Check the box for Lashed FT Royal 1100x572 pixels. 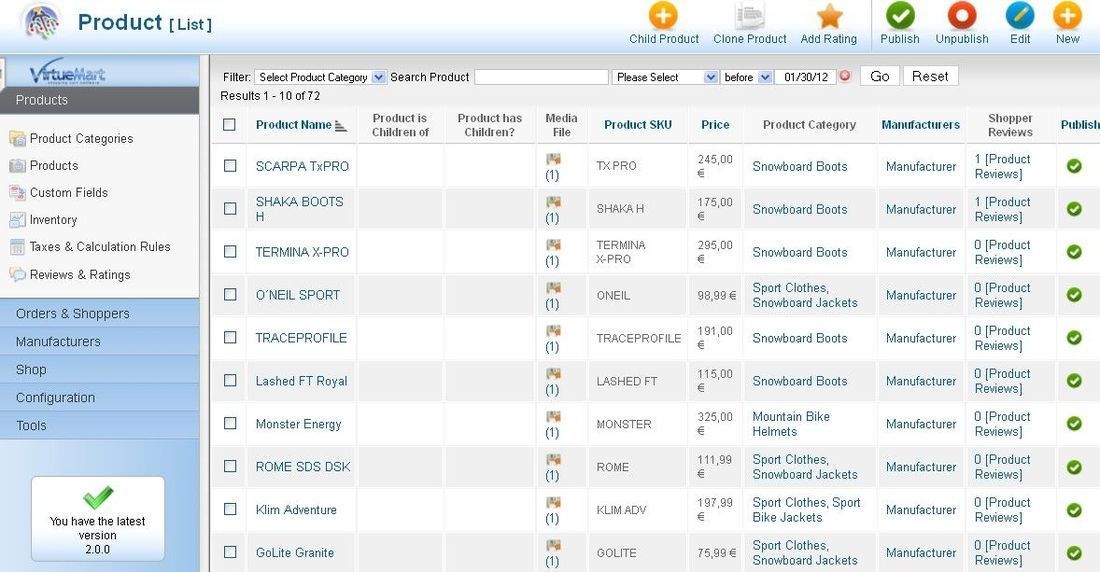click(230, 380)
